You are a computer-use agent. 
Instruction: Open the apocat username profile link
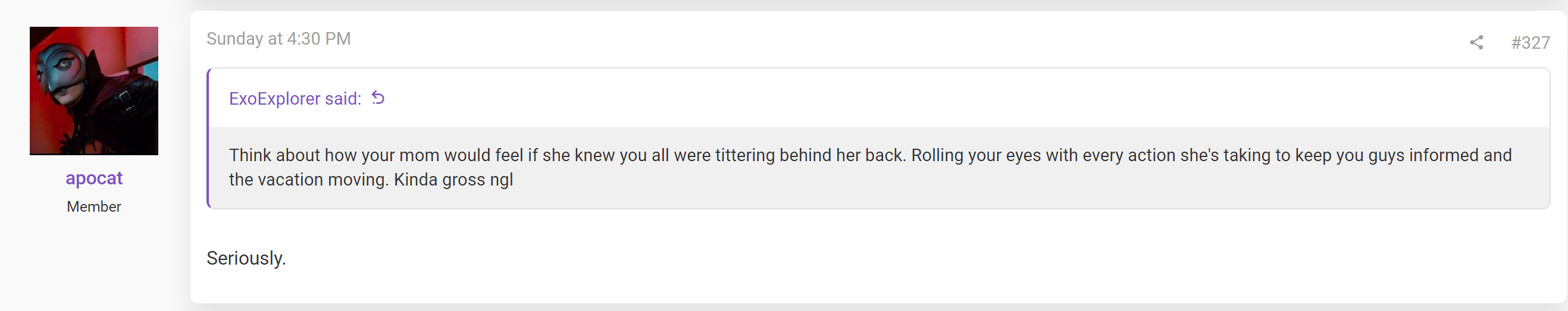pyautogui.click(x=94, y=178)
